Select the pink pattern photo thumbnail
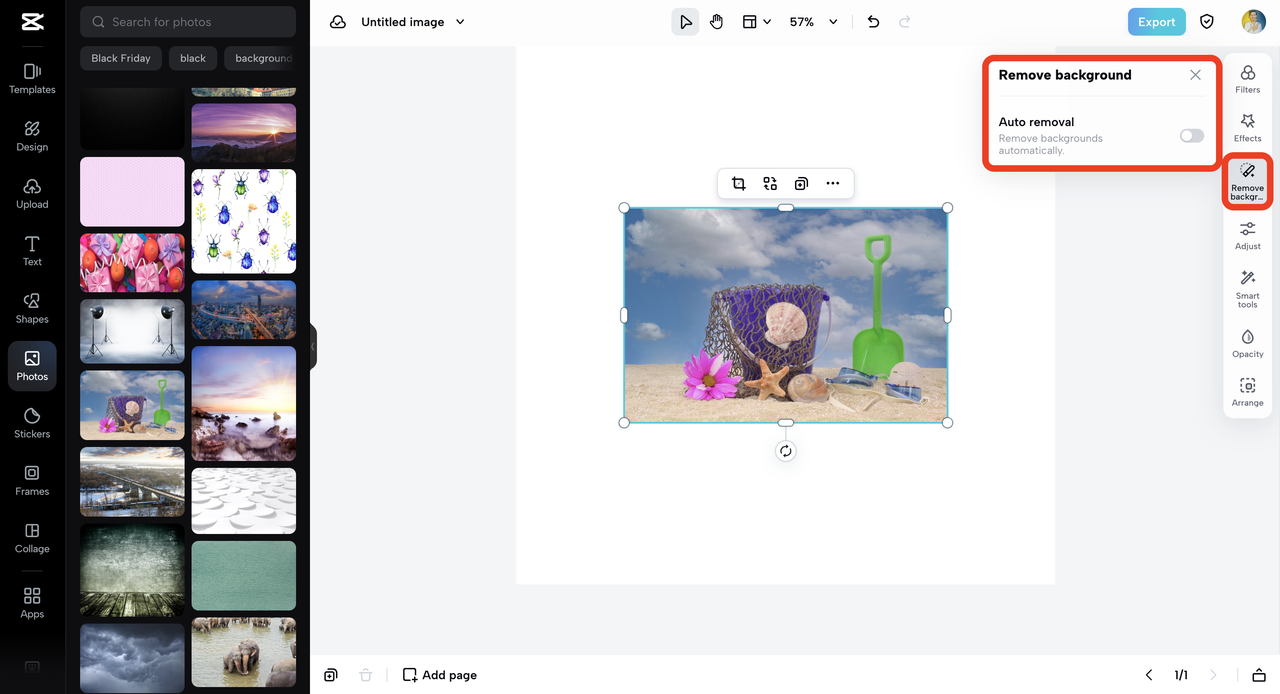 (132, 191)
